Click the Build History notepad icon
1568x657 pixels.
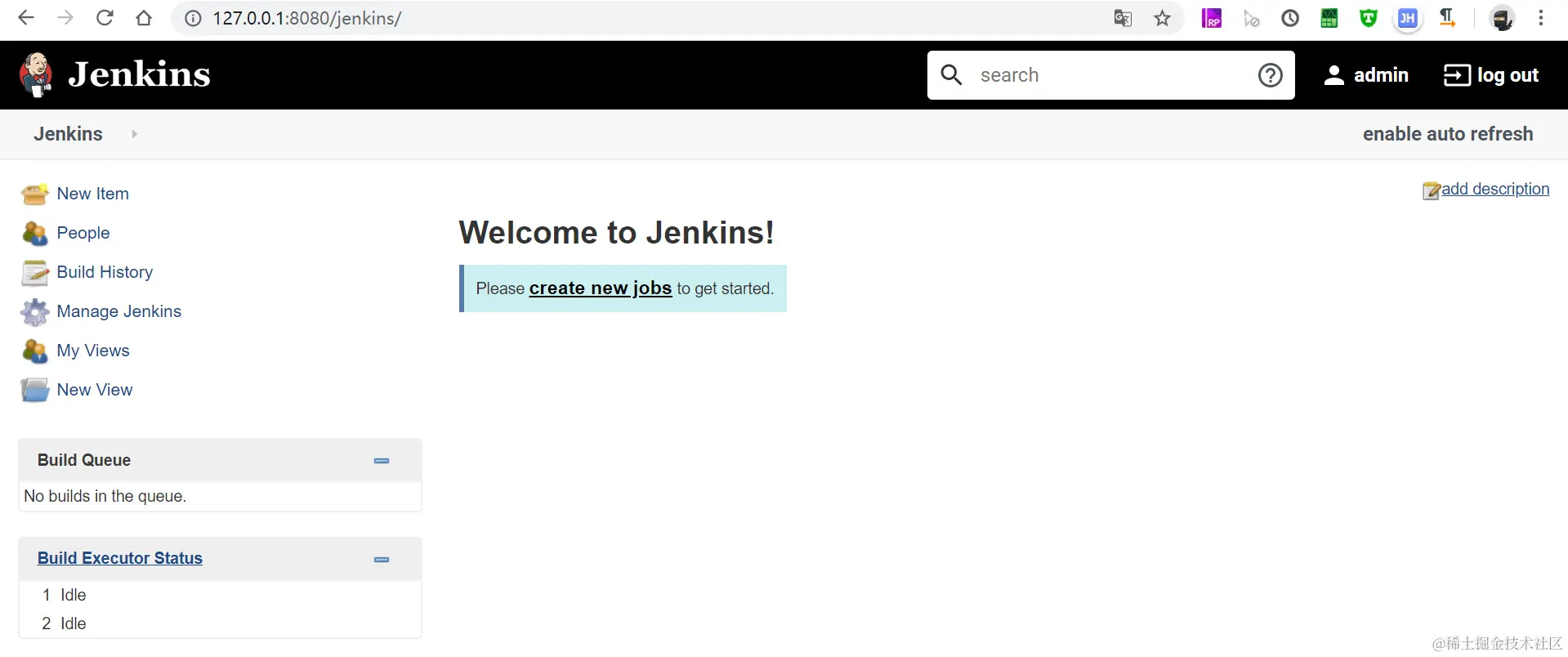pos(34,273)
